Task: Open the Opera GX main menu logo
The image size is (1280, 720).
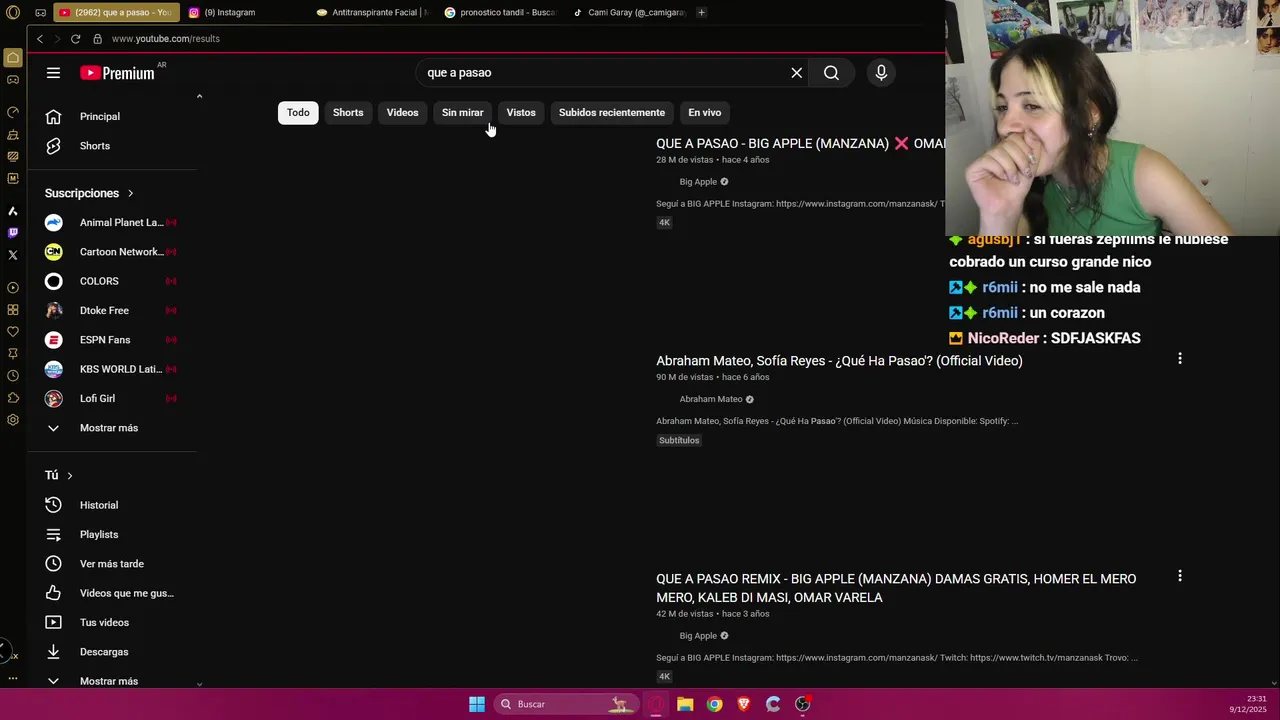Action: pyautogui.click(x=13, y=13)
